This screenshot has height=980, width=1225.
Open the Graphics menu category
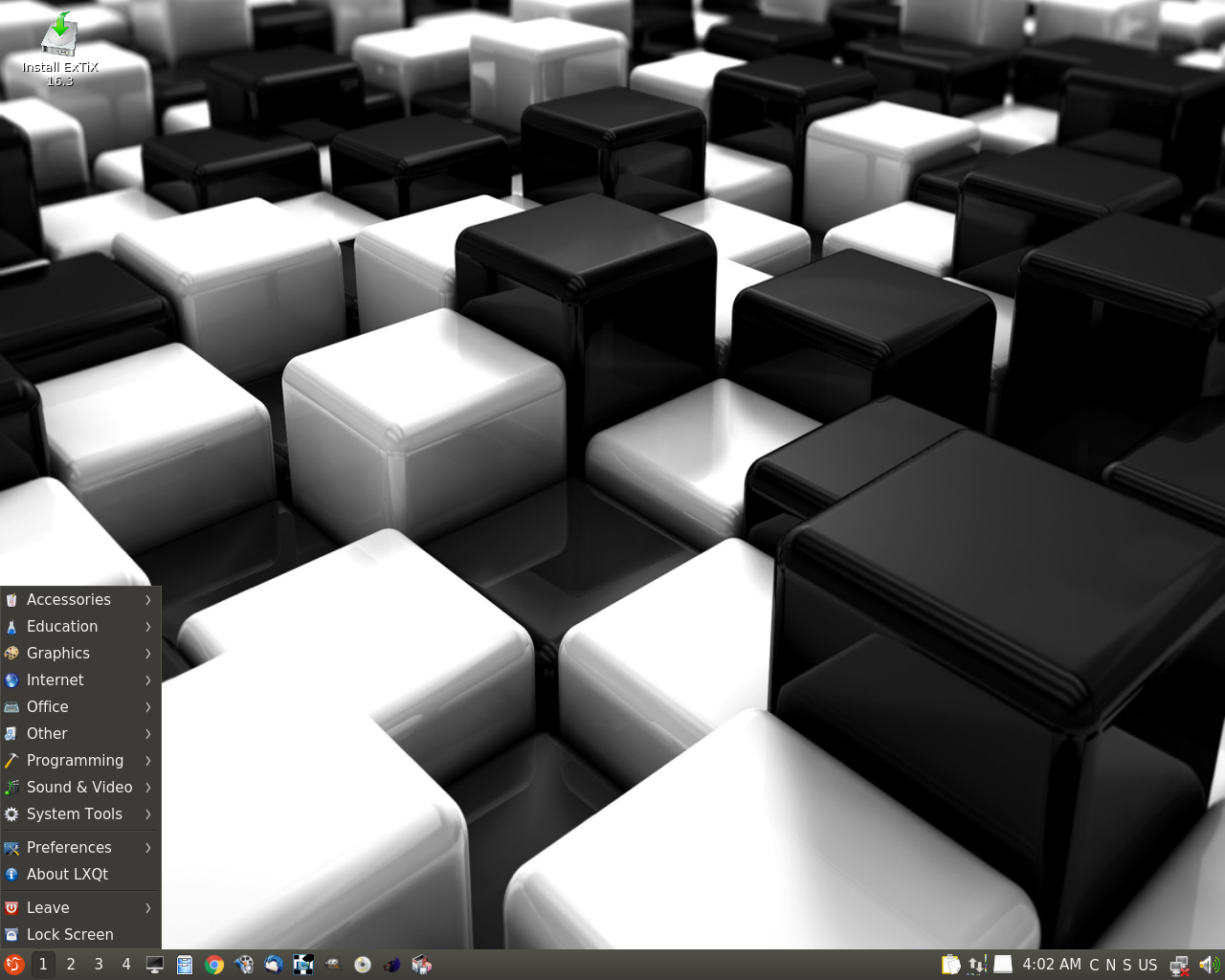coord(80,654)
